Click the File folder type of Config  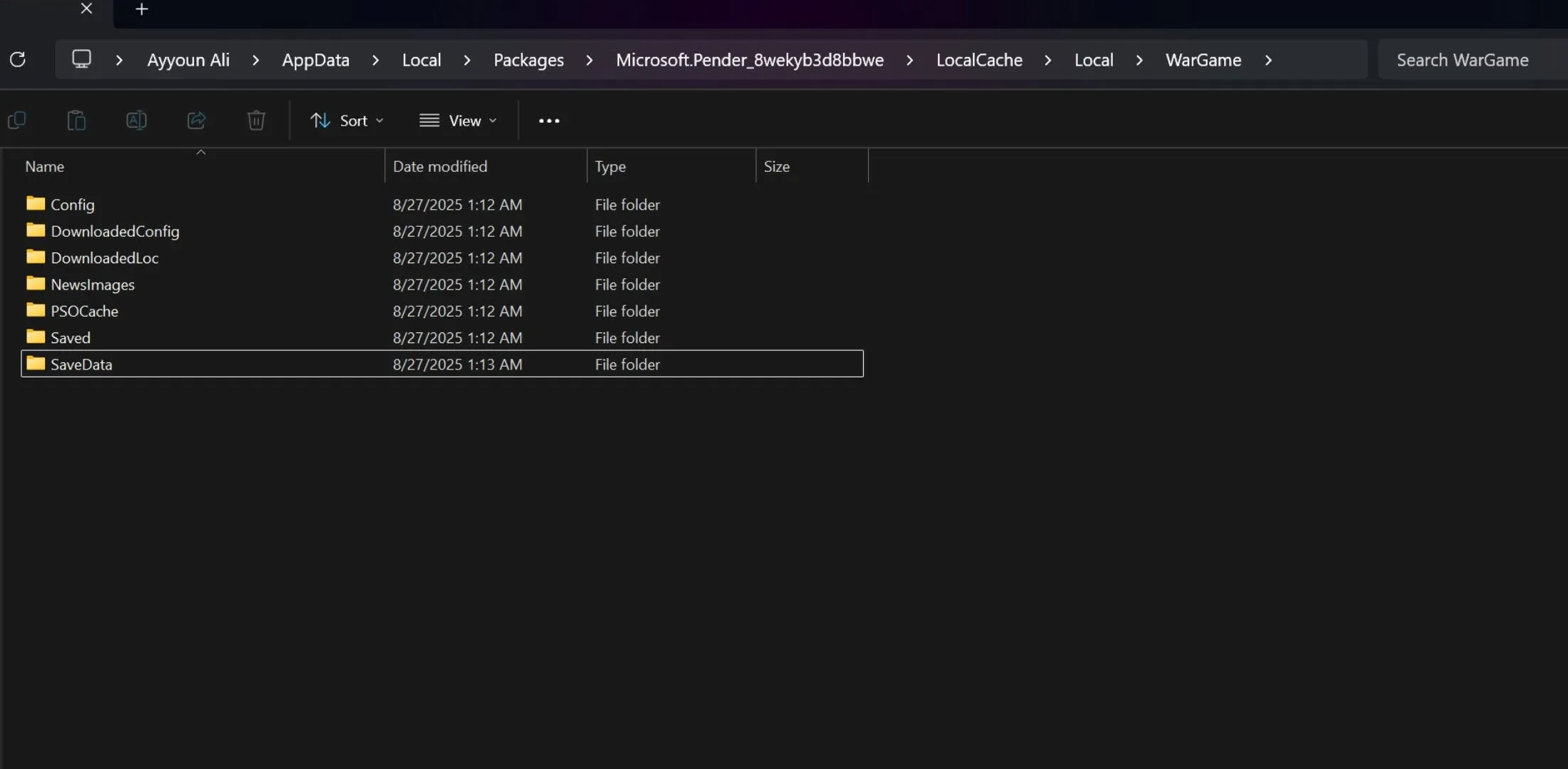[627, 205]
